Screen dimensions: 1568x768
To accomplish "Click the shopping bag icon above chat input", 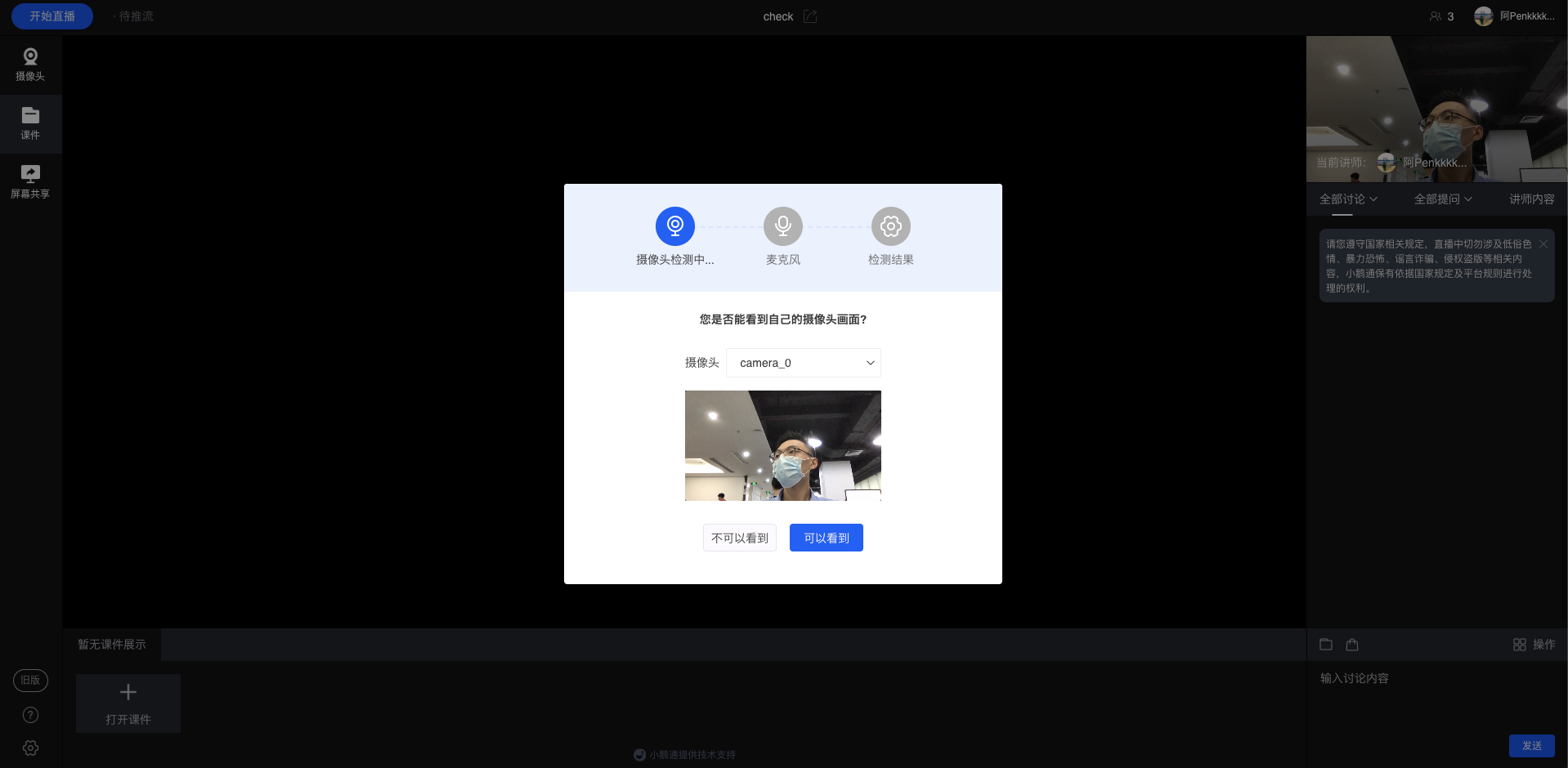I will [1352, 645].
